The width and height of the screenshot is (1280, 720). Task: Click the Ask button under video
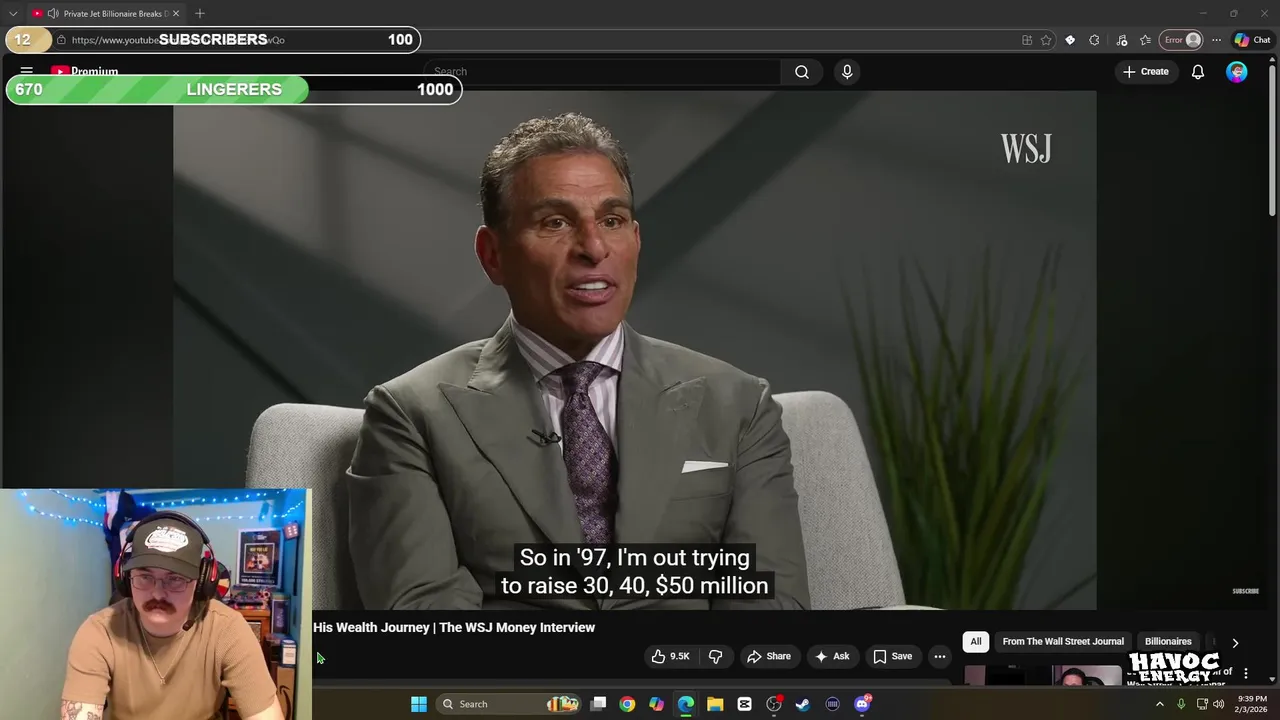tap(832, 656)
